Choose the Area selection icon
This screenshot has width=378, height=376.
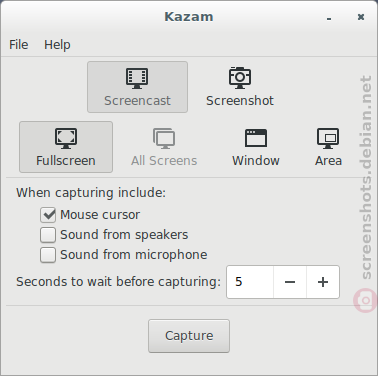click(328, 138)
